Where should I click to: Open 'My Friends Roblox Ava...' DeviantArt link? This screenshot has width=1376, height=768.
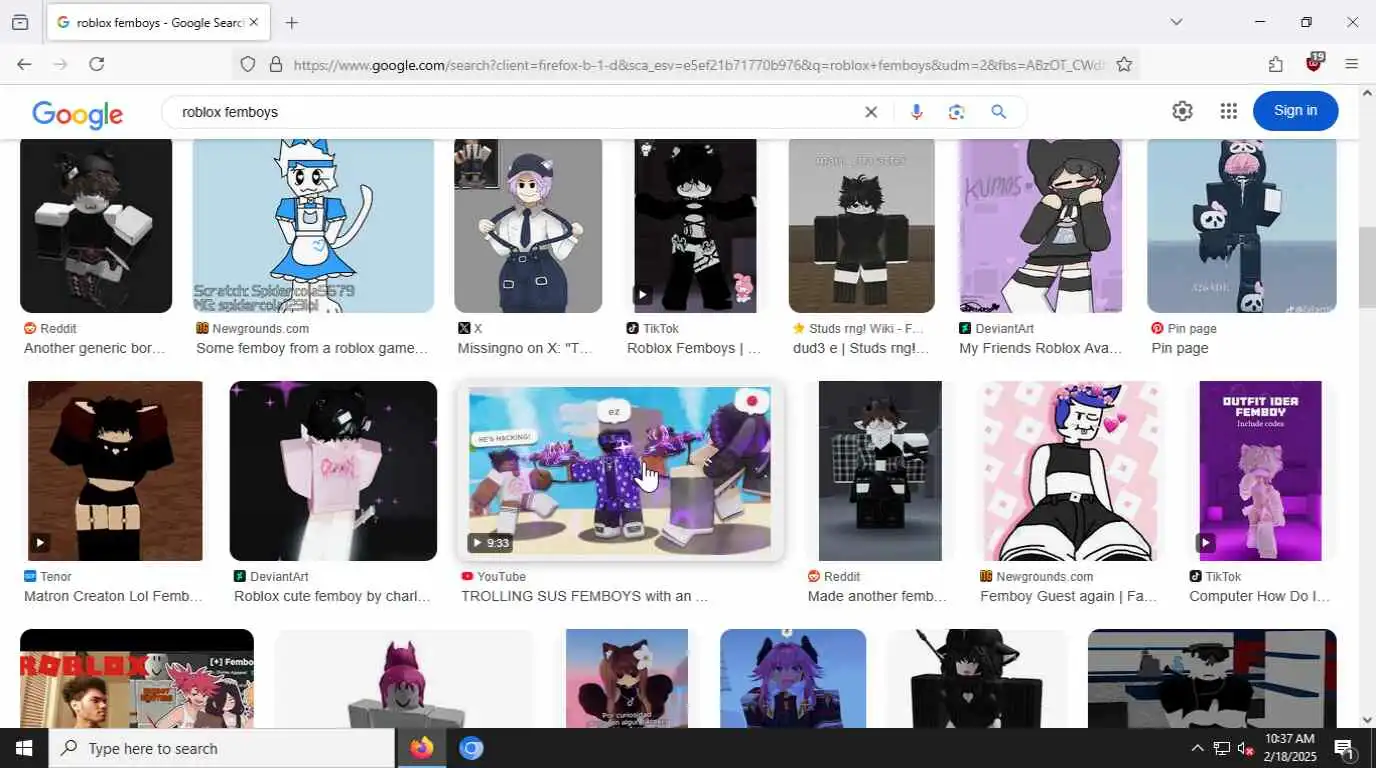(x=1041, y=348)
